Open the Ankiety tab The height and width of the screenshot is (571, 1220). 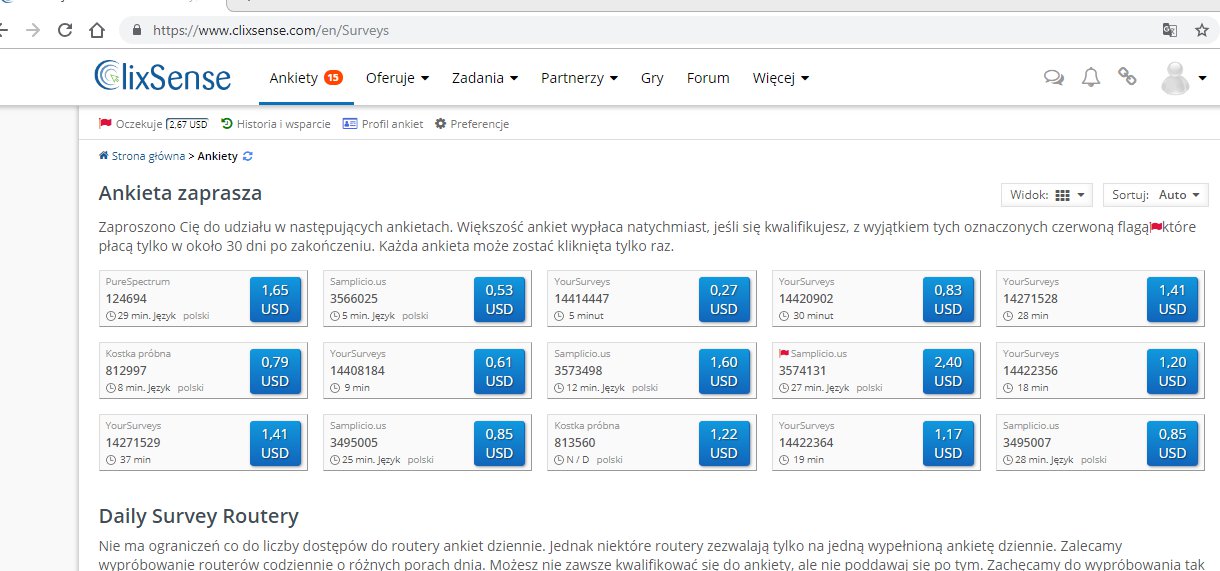(x=305, y=78)
